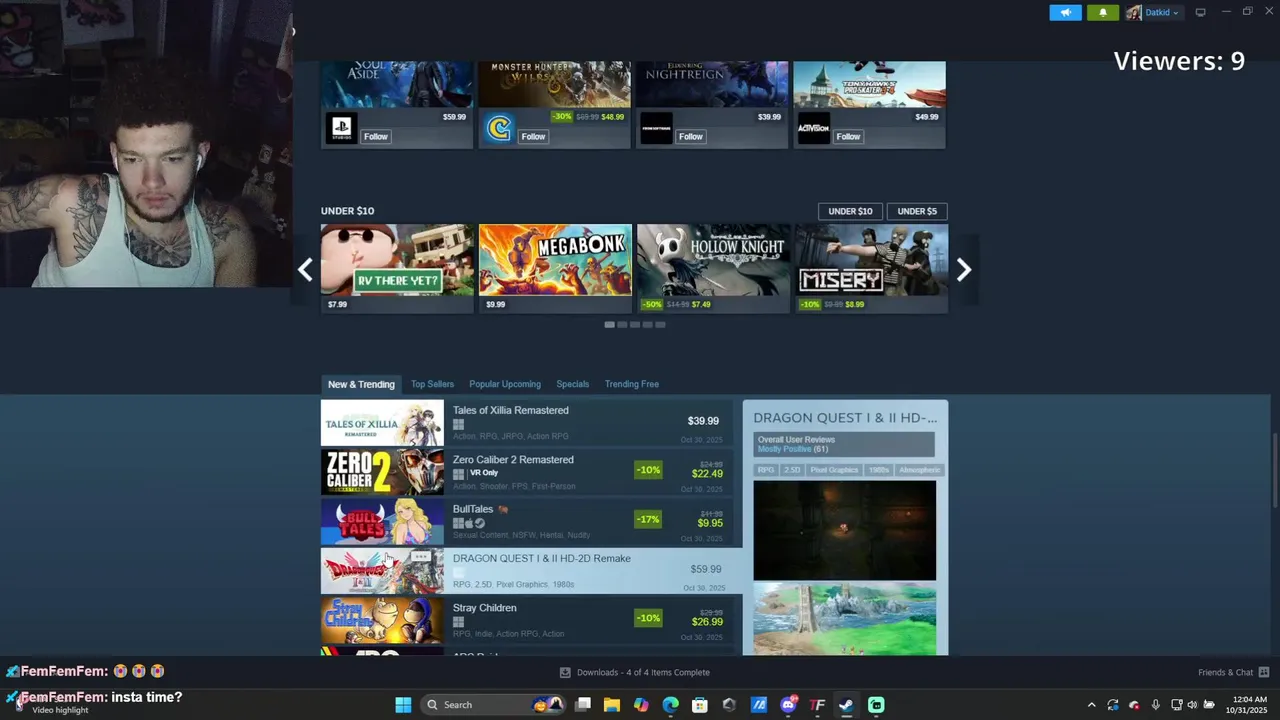Viewport: 1280px width, 720px height.
Task: Open Task View on the taskbar
Action: 583,705
